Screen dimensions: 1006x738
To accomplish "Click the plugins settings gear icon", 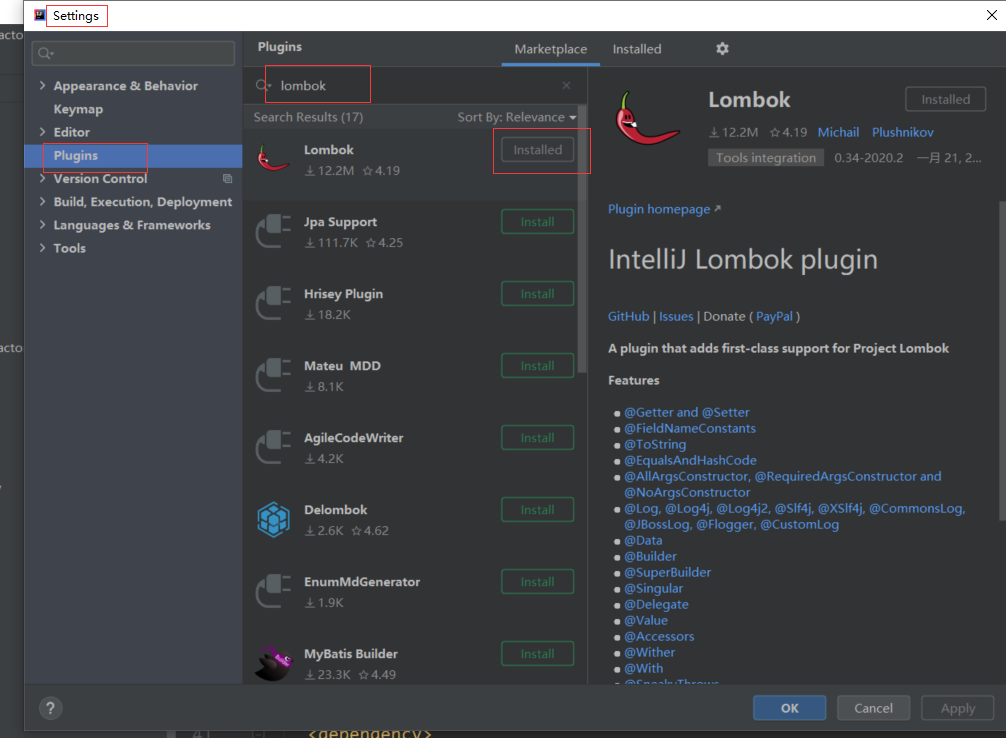I will (x=722, y=49).
